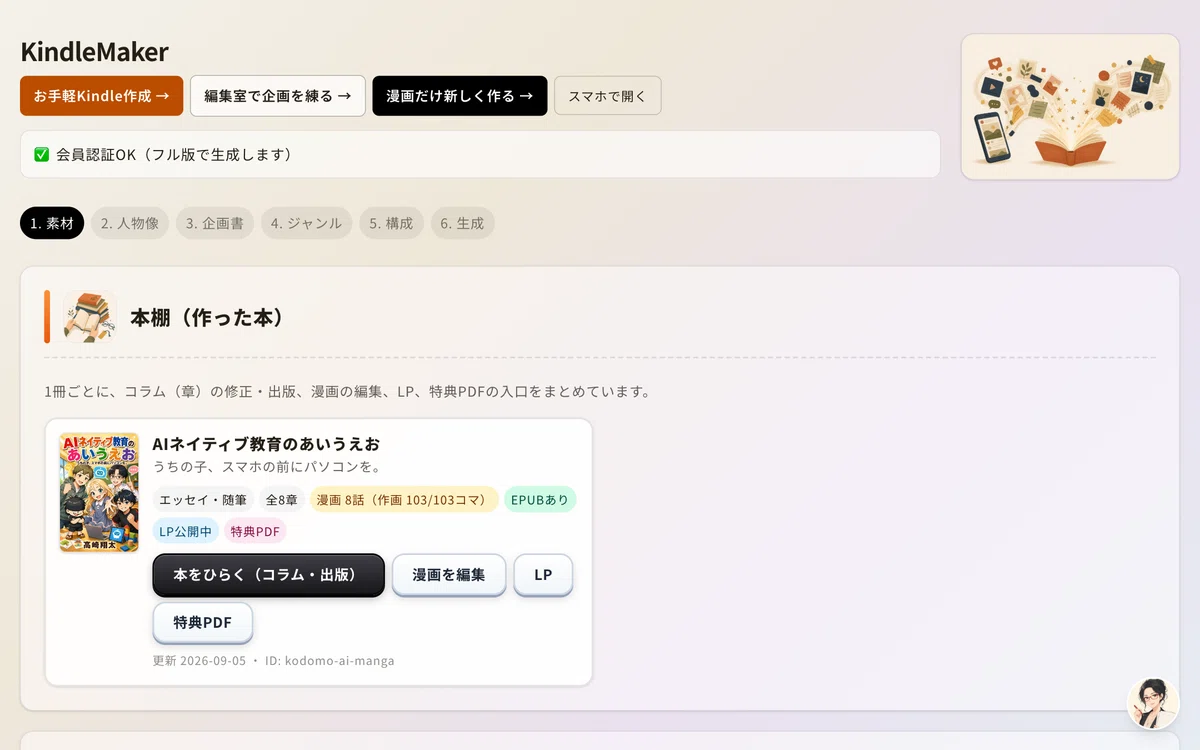Open 編集室で企画を練る

tap(278, 96)
